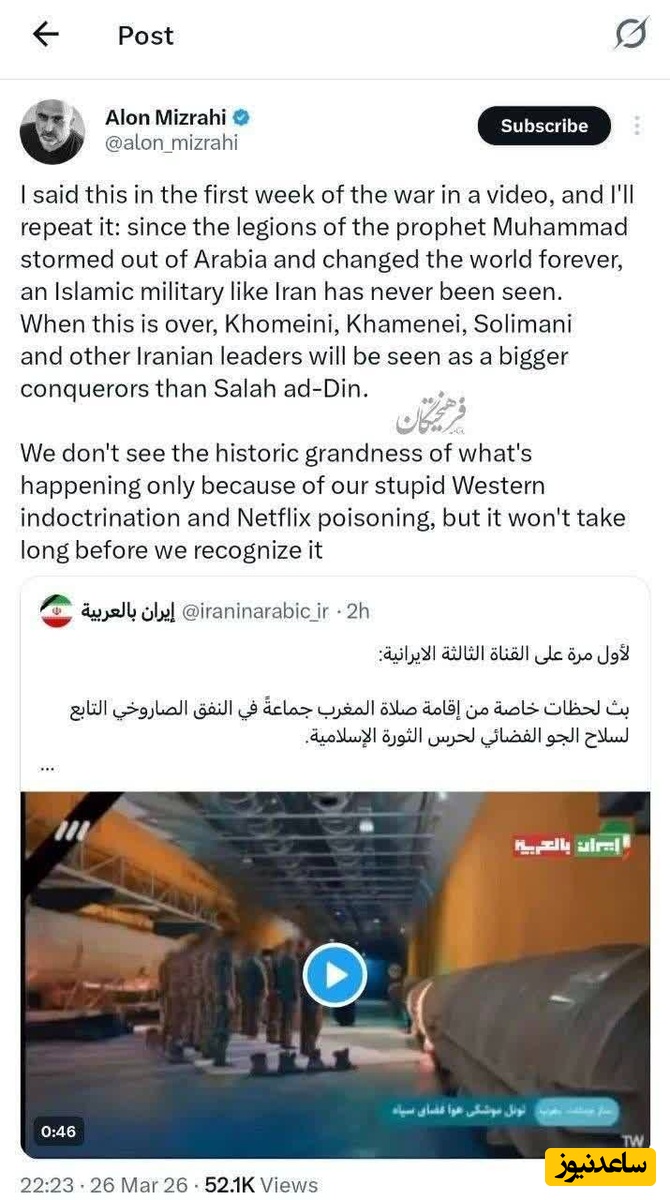
Task: Expand the truncated quoted post ellipsis
Action: [x=46, y=766]
